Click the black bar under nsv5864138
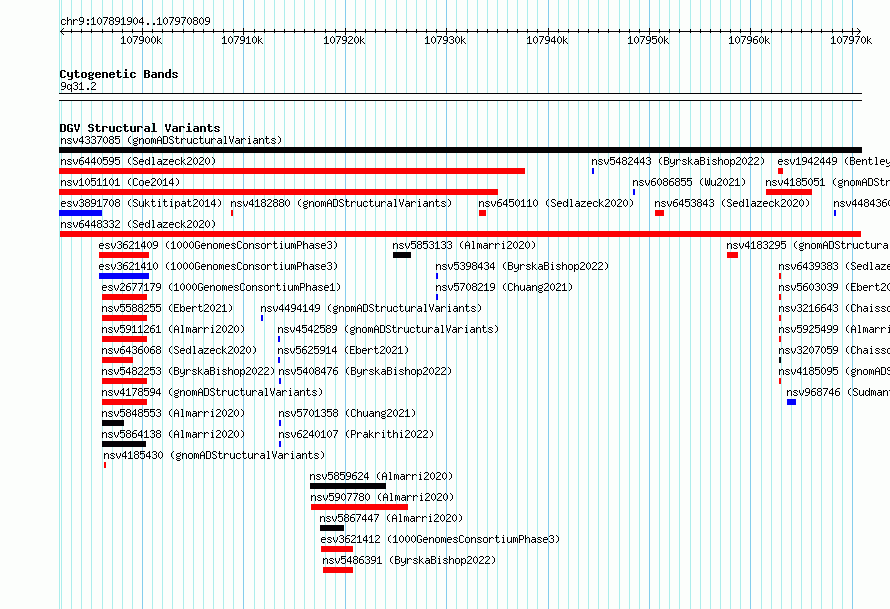890x609 pixels. (124, 444)
